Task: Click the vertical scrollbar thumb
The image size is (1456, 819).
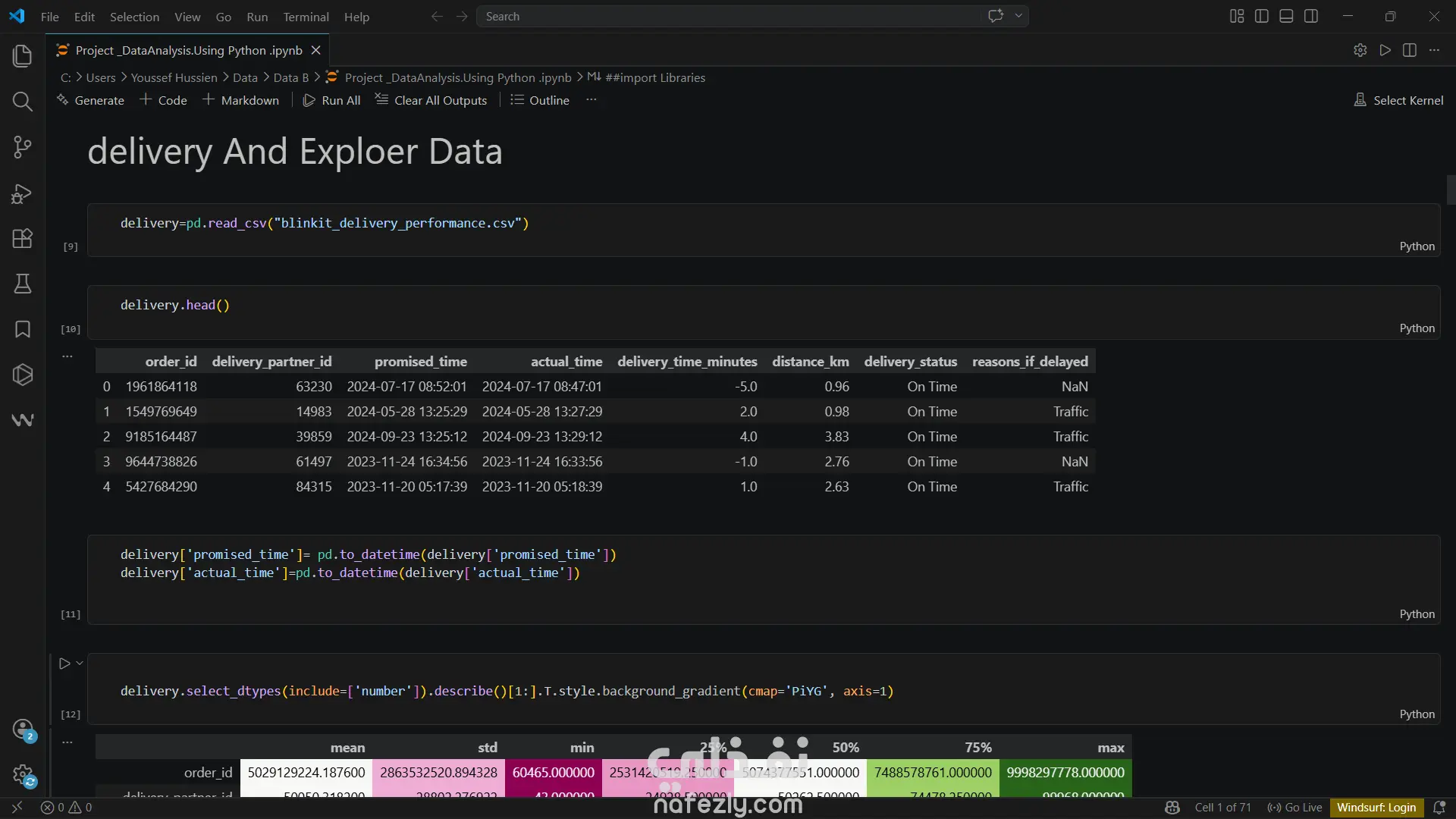Action: point(1451,190)
